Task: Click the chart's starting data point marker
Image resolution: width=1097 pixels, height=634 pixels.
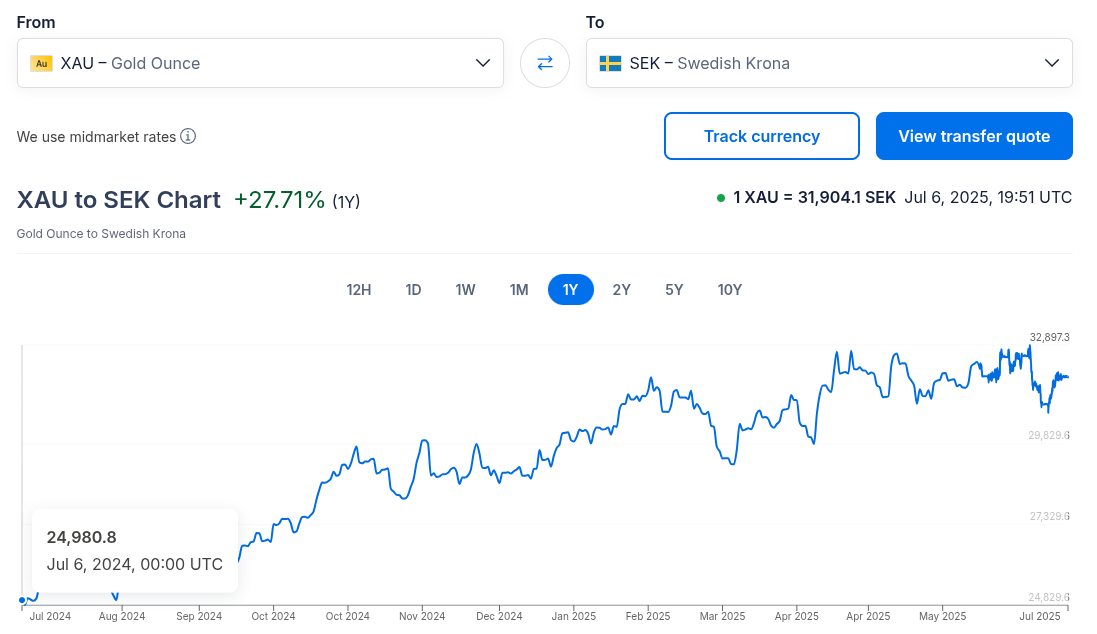Action: [22, 601]
